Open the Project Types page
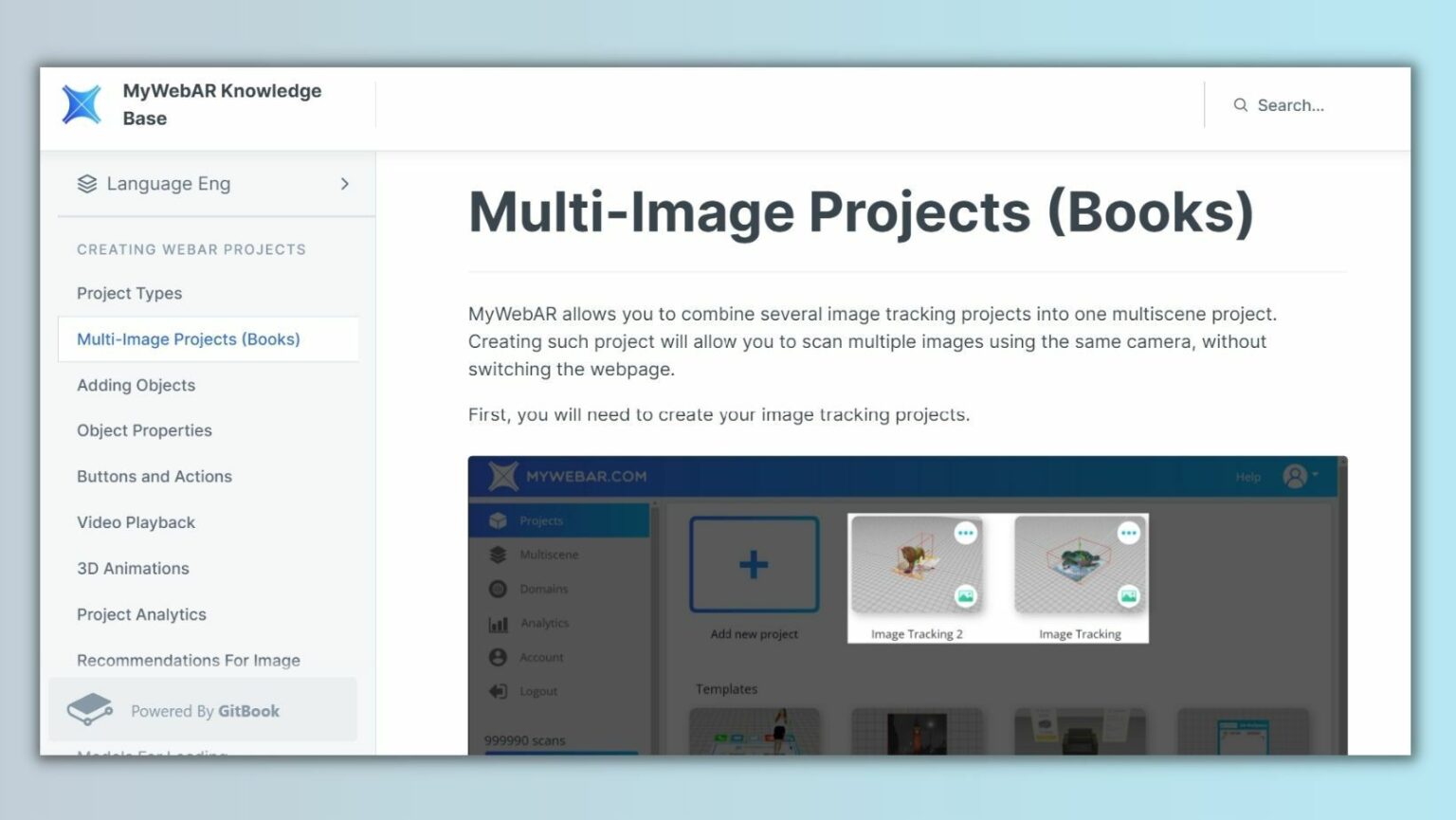Viewport: 1456px width, 820px height. 129,293
